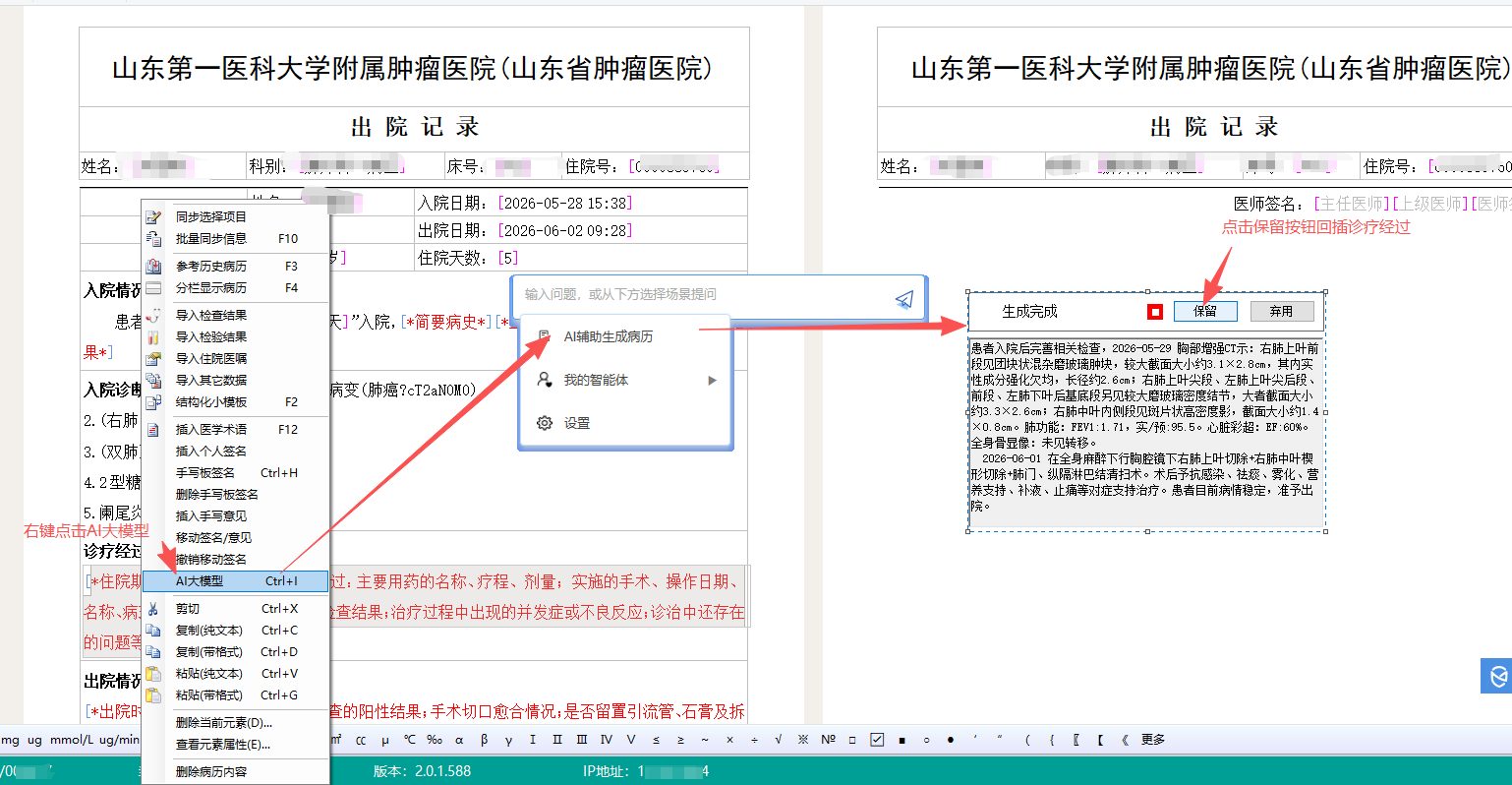Select 导入其它数据 icon entry
Viewport: 1512px width, 785px height.
click(x=153, y=380)
